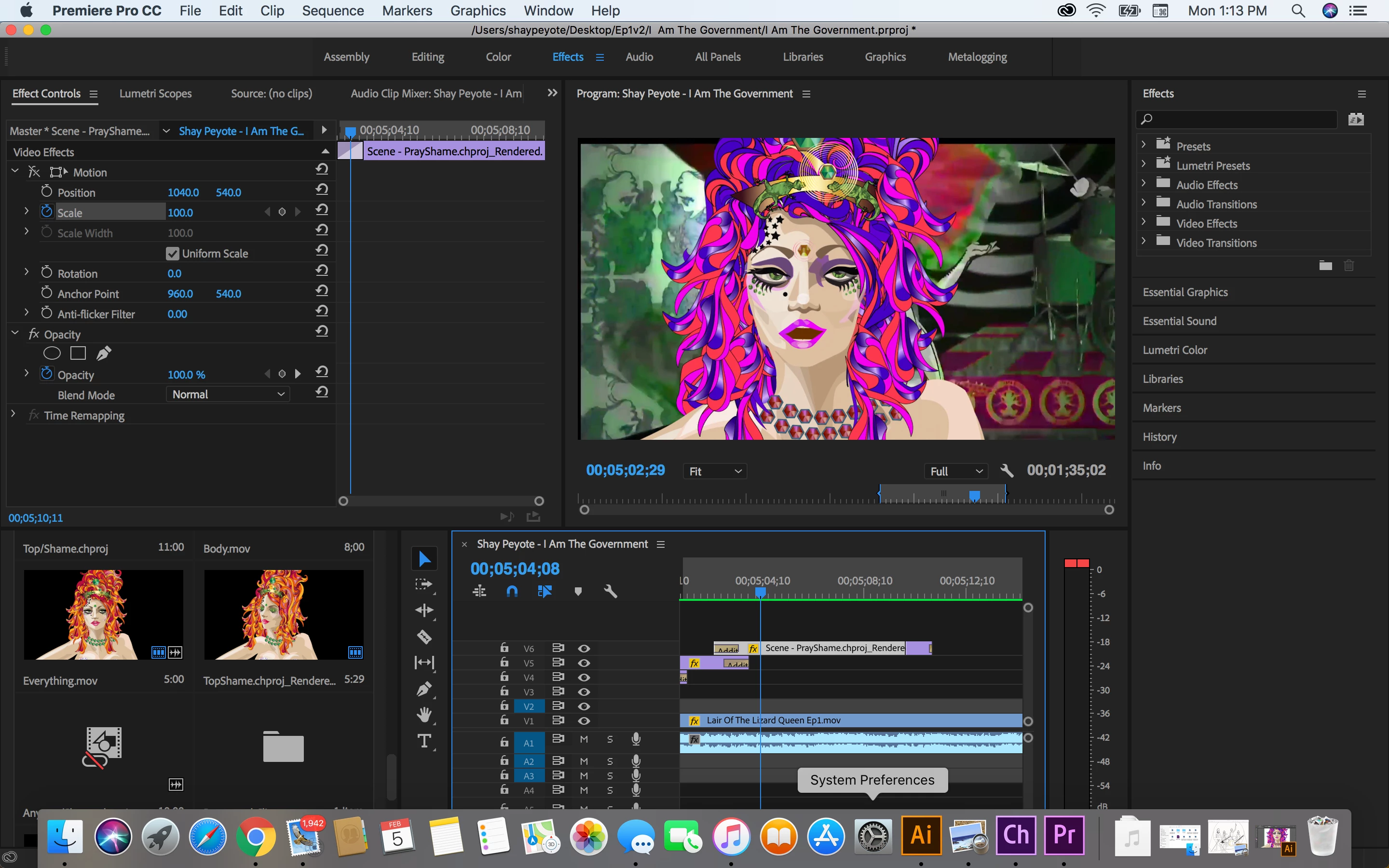Screen dimensions: 1389x868
Task: Select the Ripple Edit tool
Action: [x=424, y=610]
